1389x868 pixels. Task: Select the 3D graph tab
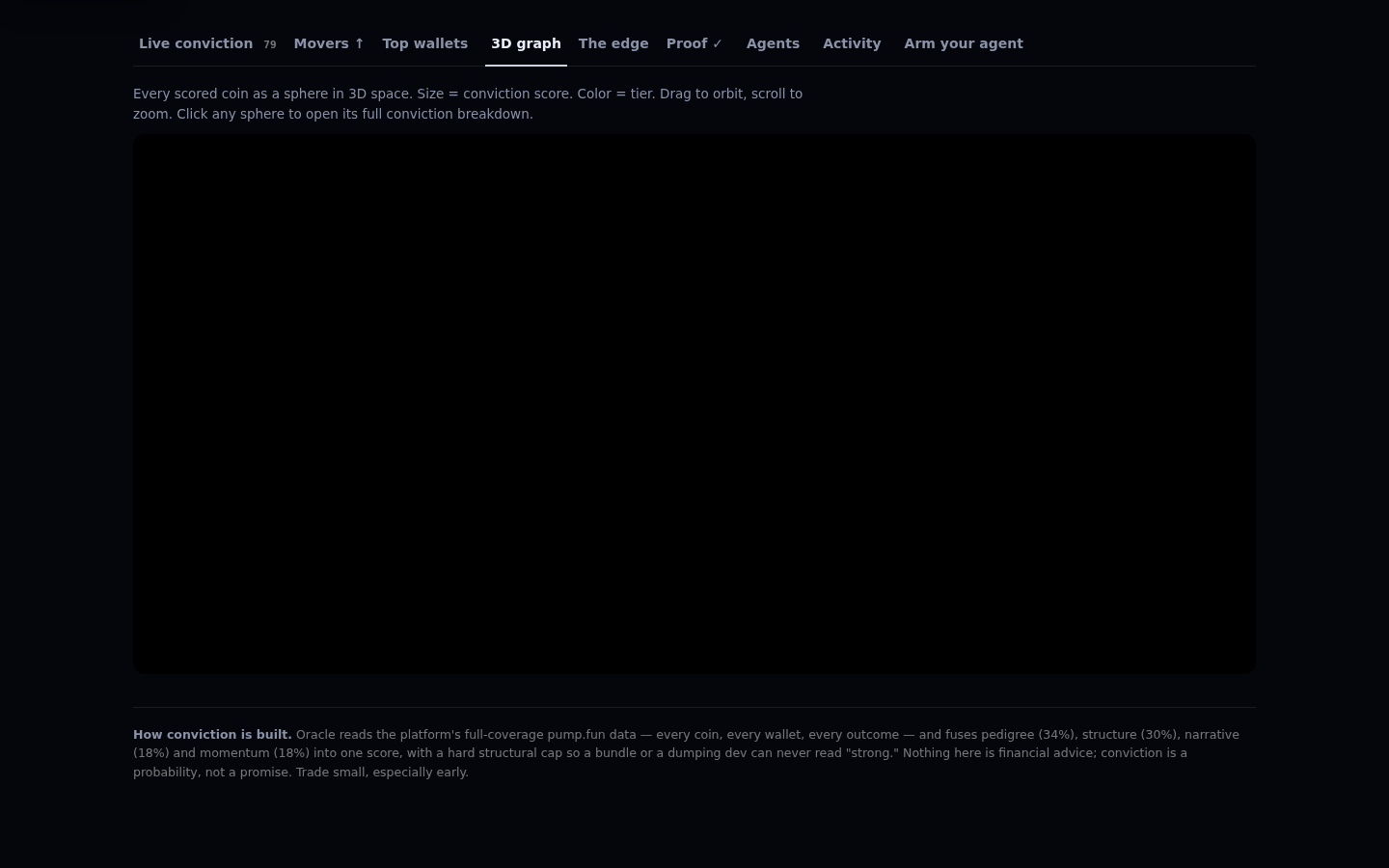(x=526, y=43)
